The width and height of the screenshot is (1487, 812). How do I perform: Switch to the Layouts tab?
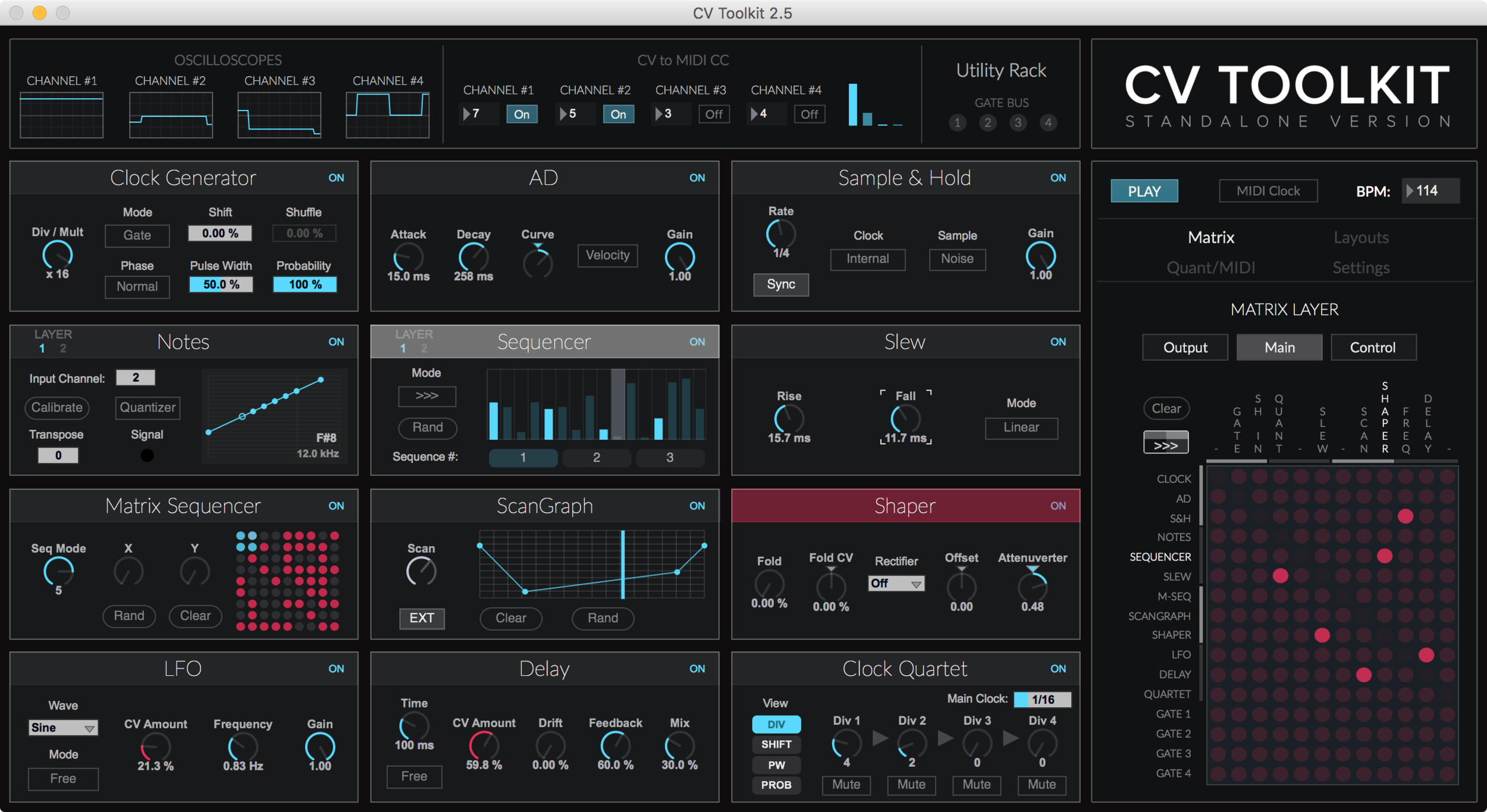(x=1361, y=238)
